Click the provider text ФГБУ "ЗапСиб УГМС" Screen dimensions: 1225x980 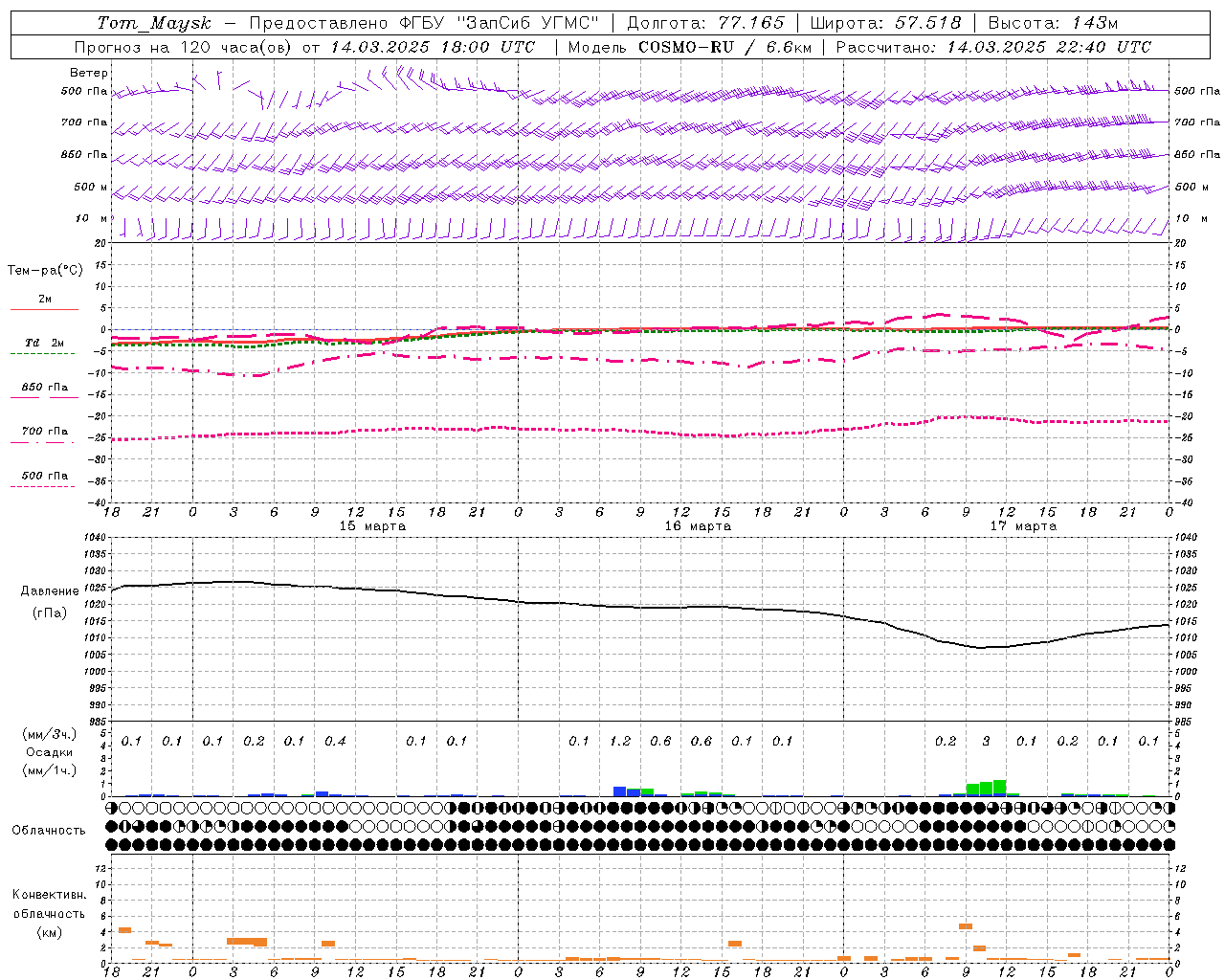click(501, 23)
